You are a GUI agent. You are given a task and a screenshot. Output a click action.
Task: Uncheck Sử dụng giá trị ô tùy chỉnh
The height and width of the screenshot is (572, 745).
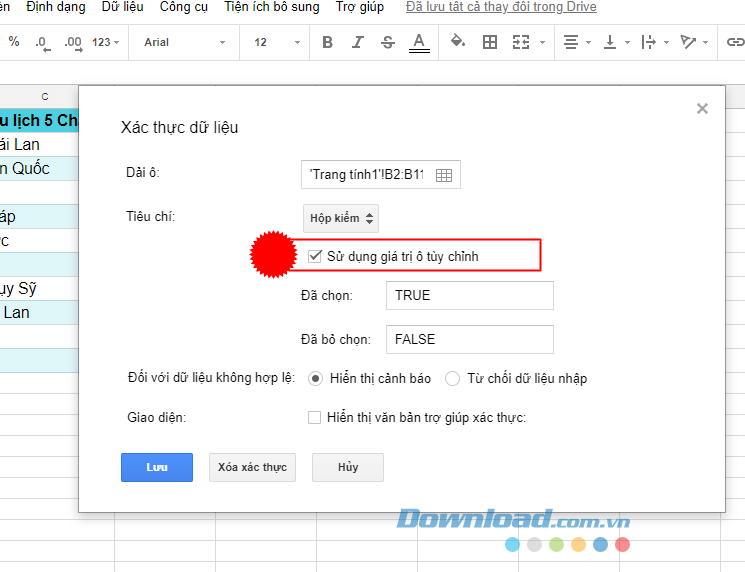(315, 257)
